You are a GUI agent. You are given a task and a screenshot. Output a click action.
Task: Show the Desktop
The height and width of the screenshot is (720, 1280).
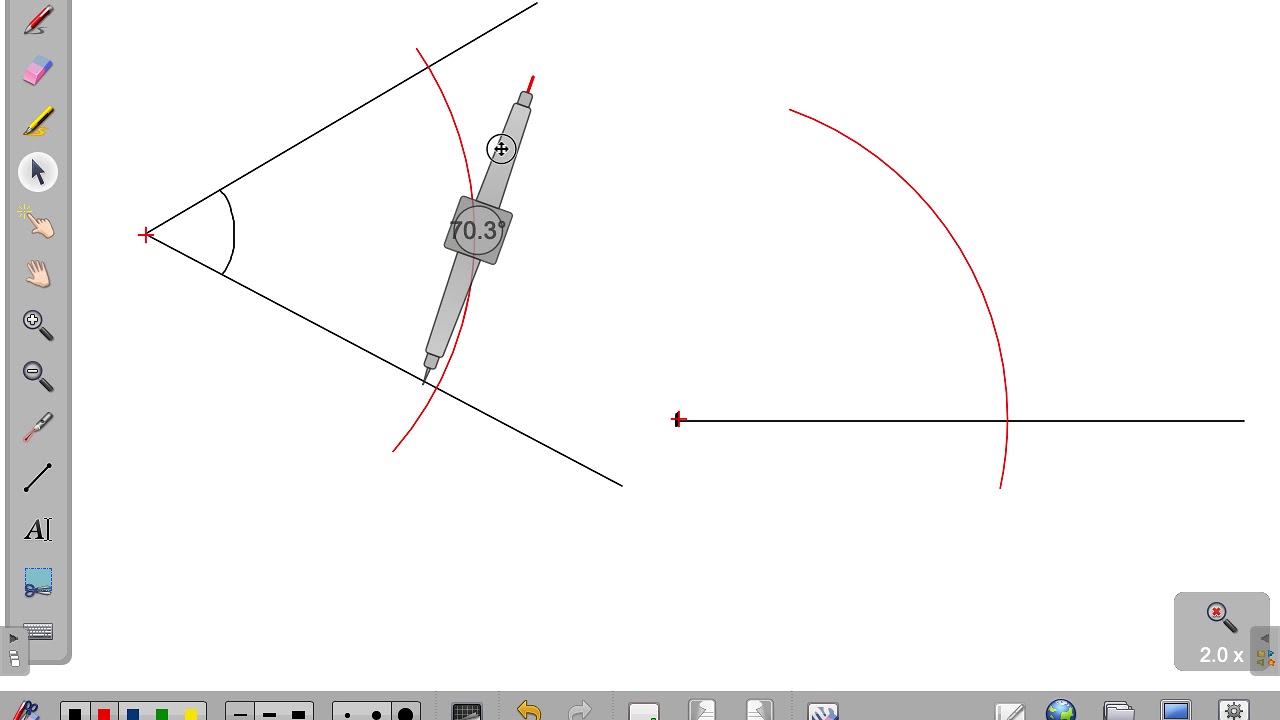coord(1175,711)
